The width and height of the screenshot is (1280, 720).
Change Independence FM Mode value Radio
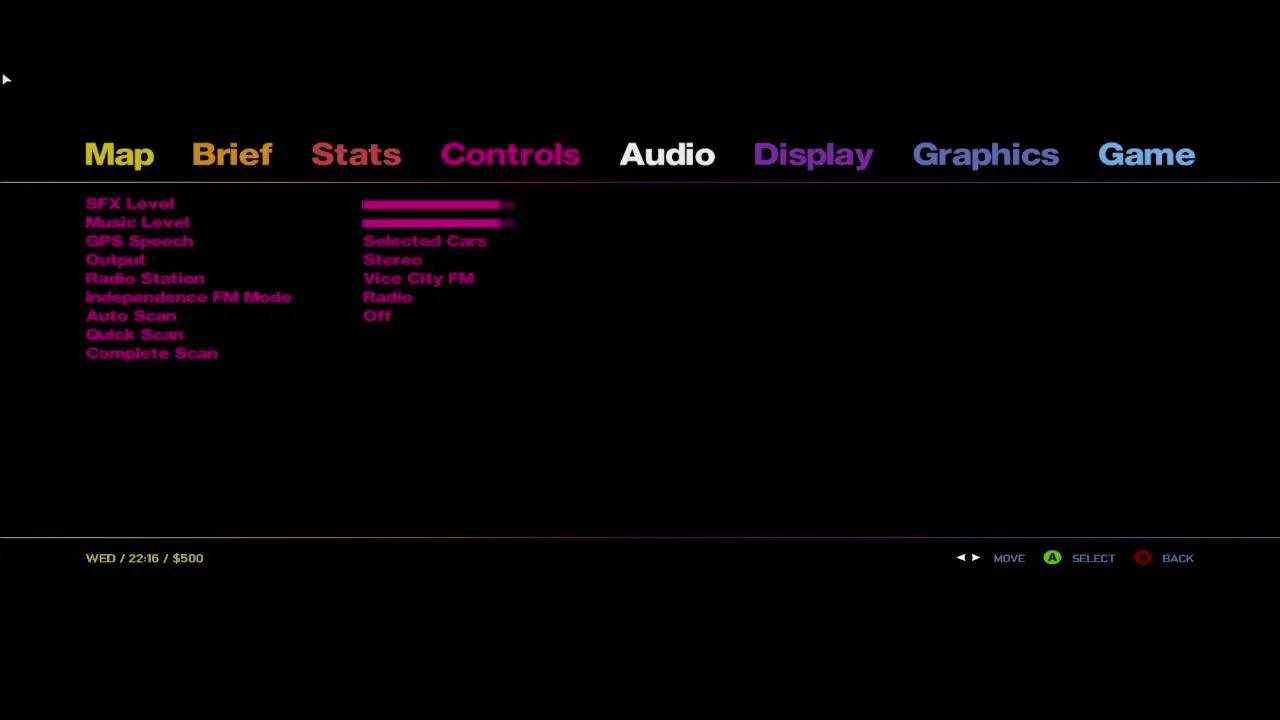387,297
